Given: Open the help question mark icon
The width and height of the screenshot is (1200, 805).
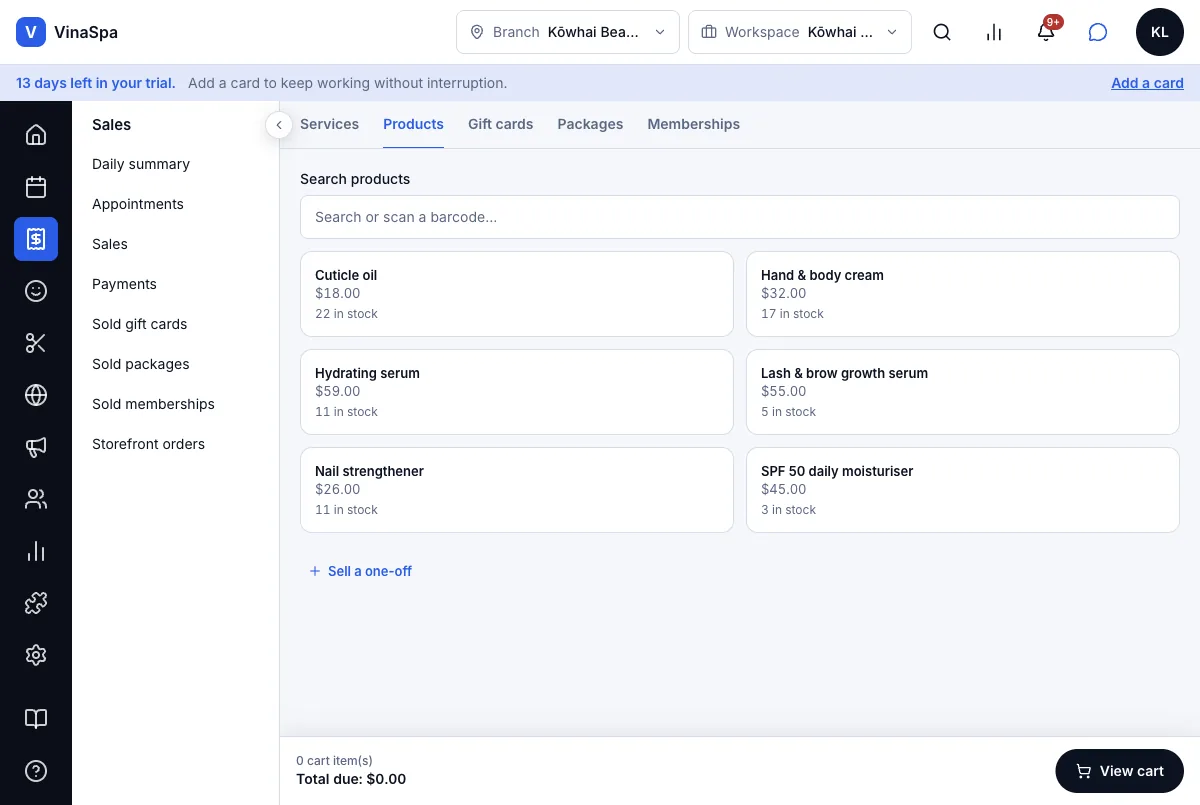Looking at the screenshot, I should click(x=36, y=771).
